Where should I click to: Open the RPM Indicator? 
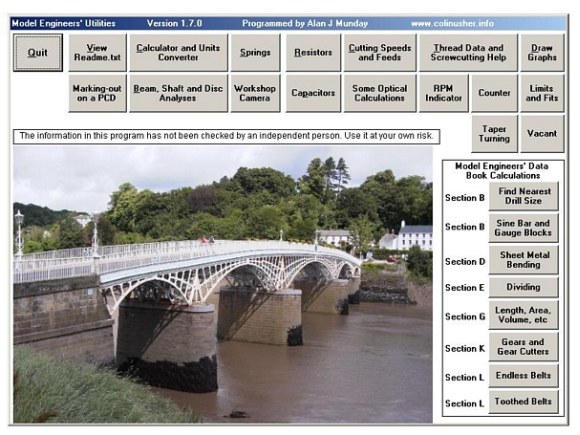444,93
